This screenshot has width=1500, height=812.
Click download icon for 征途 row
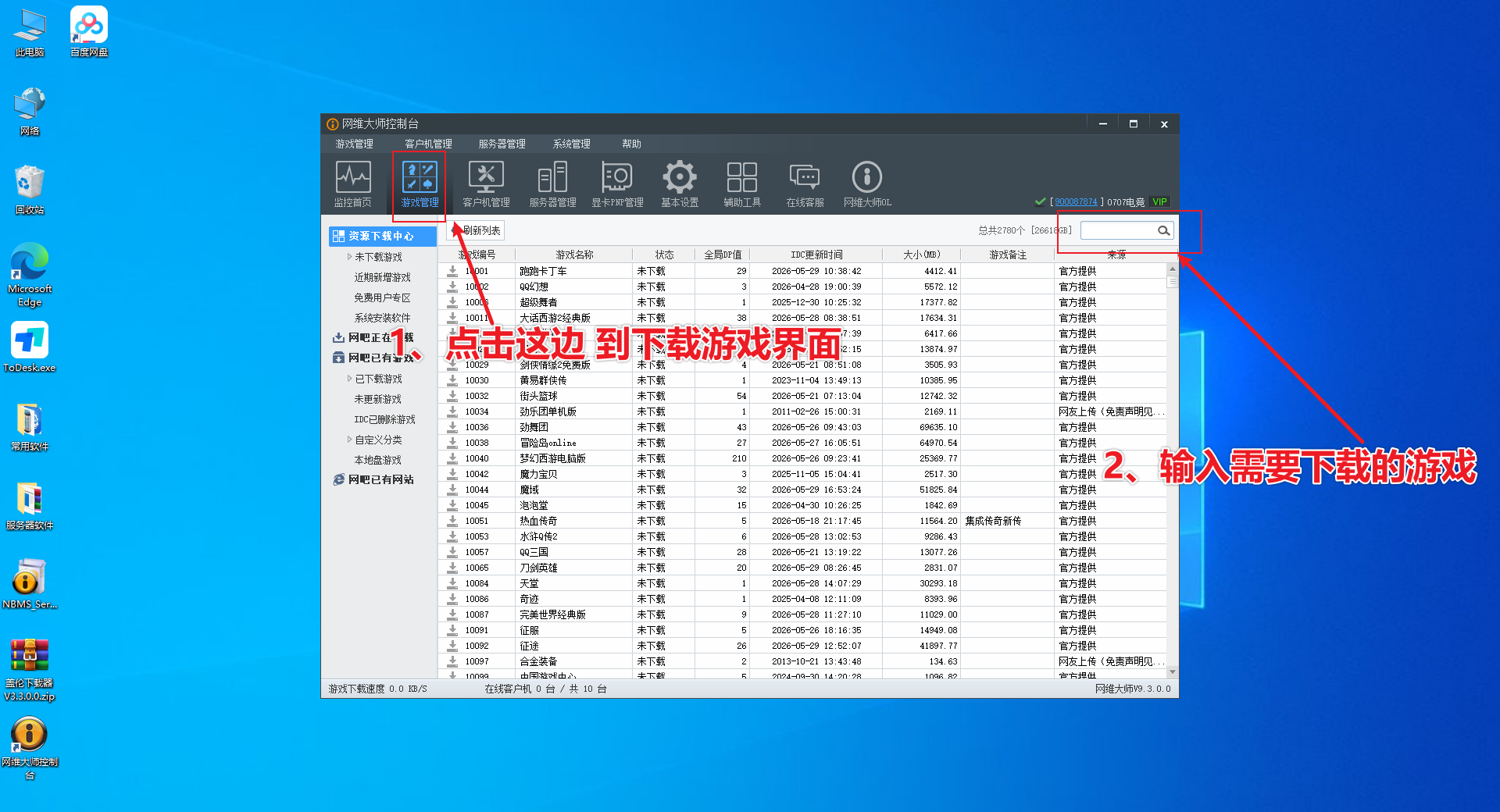pos(452,646)
